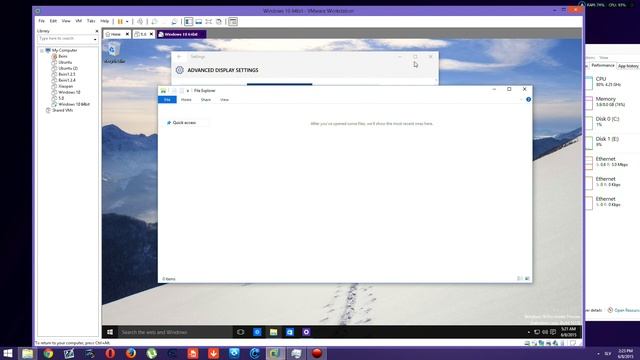Open the VMware VM menu
640x360 pixels.
pyautogui.click(x=79, y=21)
